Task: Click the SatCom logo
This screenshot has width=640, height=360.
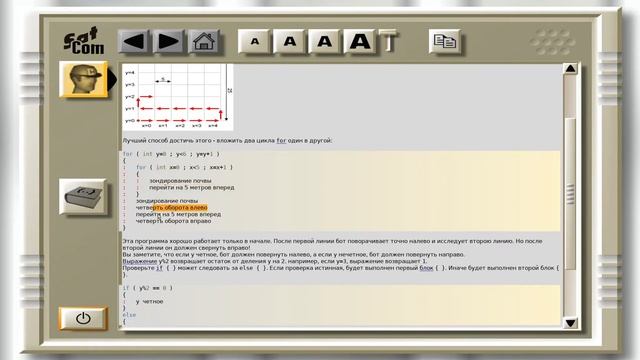Action: click(84, 41)
